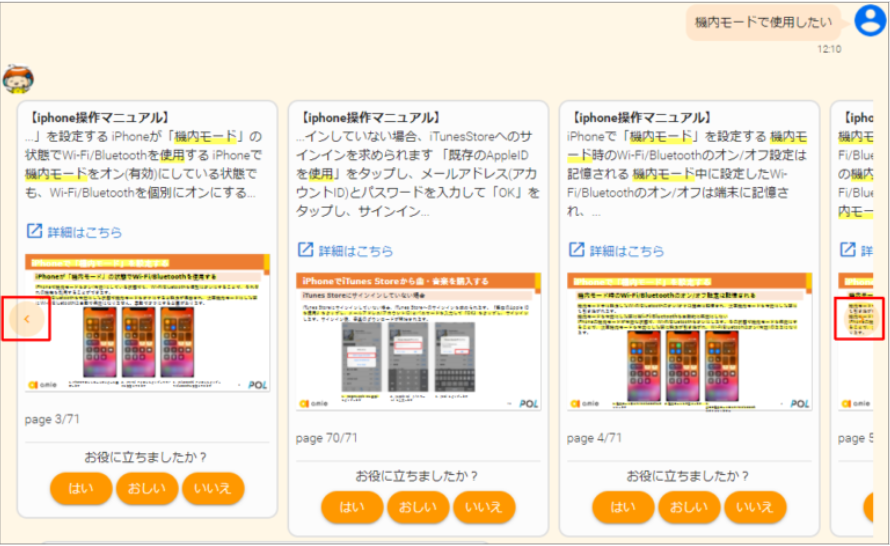Click the chatbot mascot avatar
The height and width of the screenshot is (546, 890).
click(18, 78)
